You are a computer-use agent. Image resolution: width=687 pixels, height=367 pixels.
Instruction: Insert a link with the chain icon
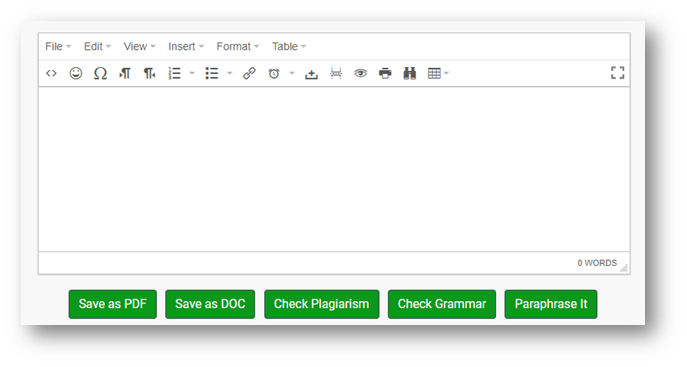(249, 73)
